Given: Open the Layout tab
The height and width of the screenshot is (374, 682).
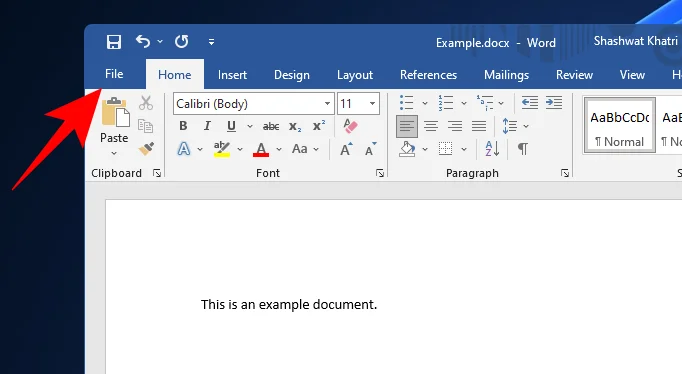Looking at the screenshot, I should point(355,75).
